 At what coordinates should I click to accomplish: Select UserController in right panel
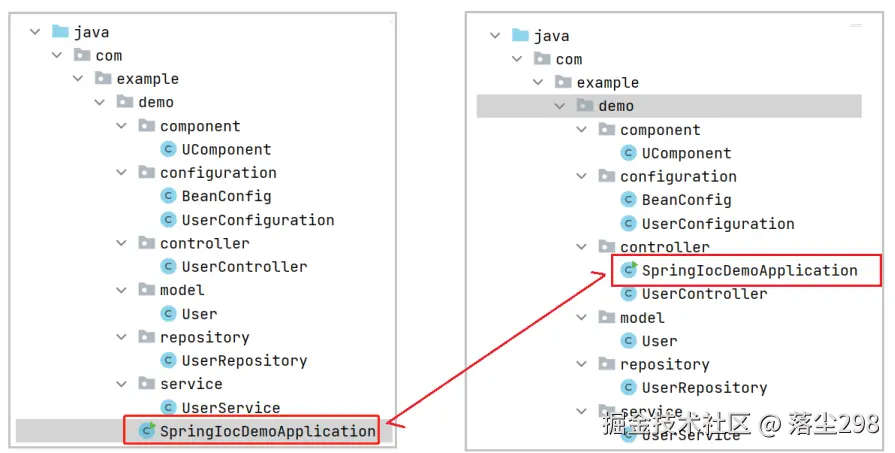704,294
